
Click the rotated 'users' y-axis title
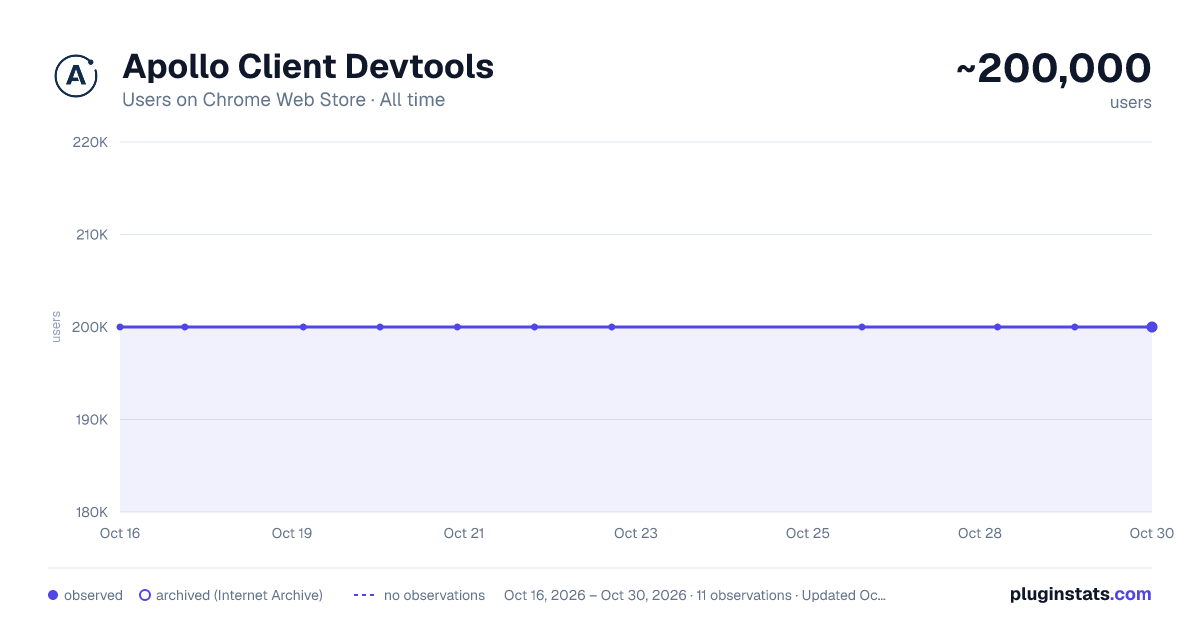click(56, 327)
